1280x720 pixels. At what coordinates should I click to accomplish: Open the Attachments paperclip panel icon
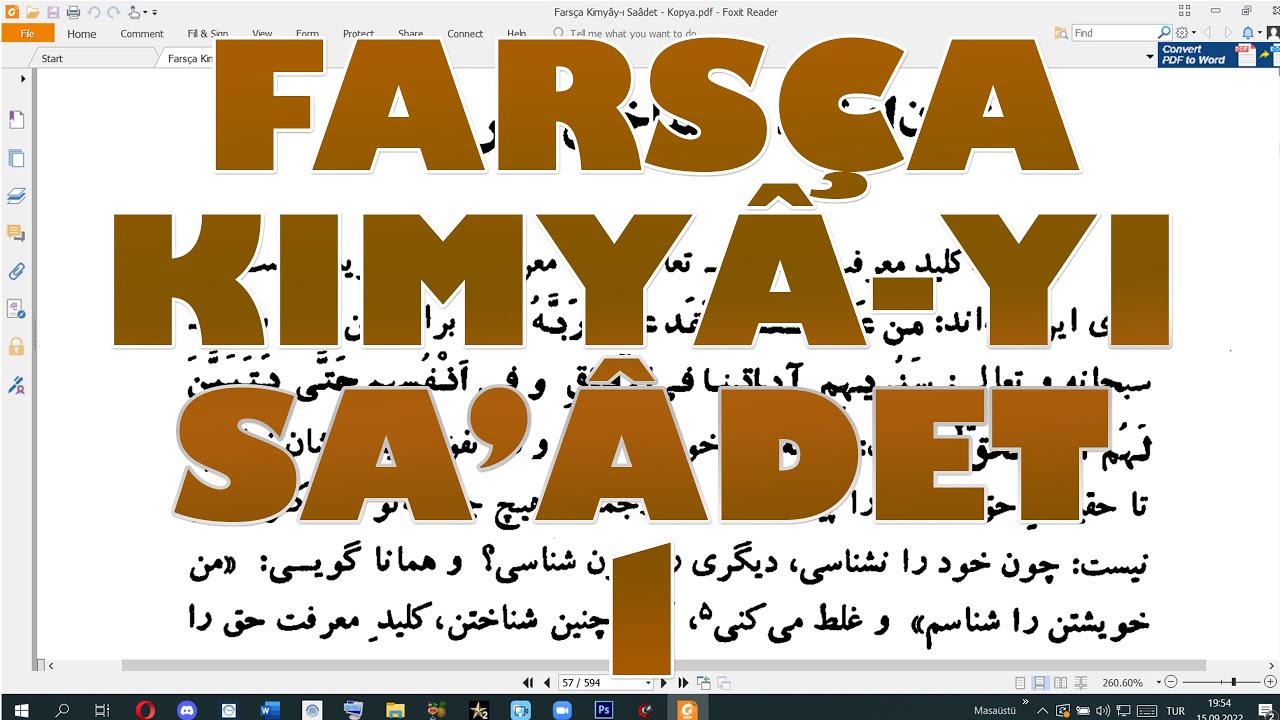[16, 271]
